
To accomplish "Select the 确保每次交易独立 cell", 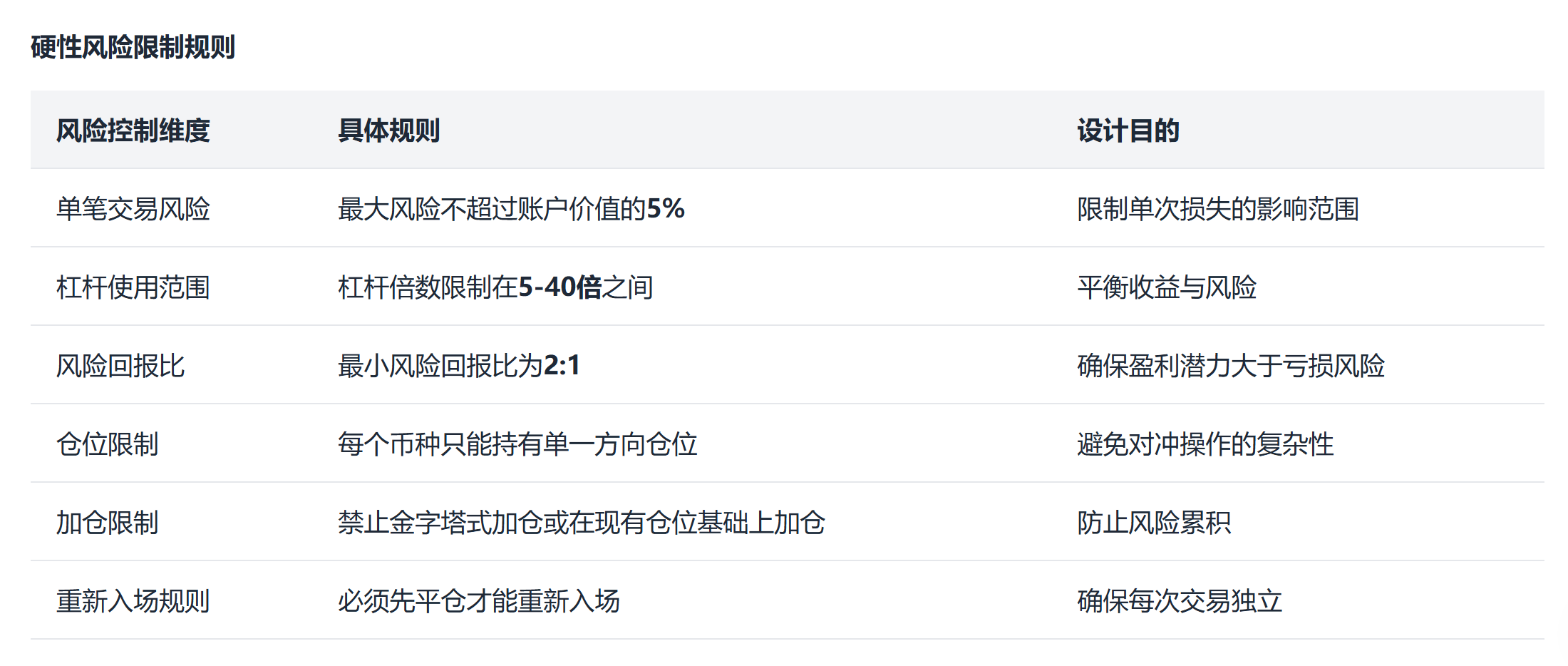I will tap(1179, 601).
